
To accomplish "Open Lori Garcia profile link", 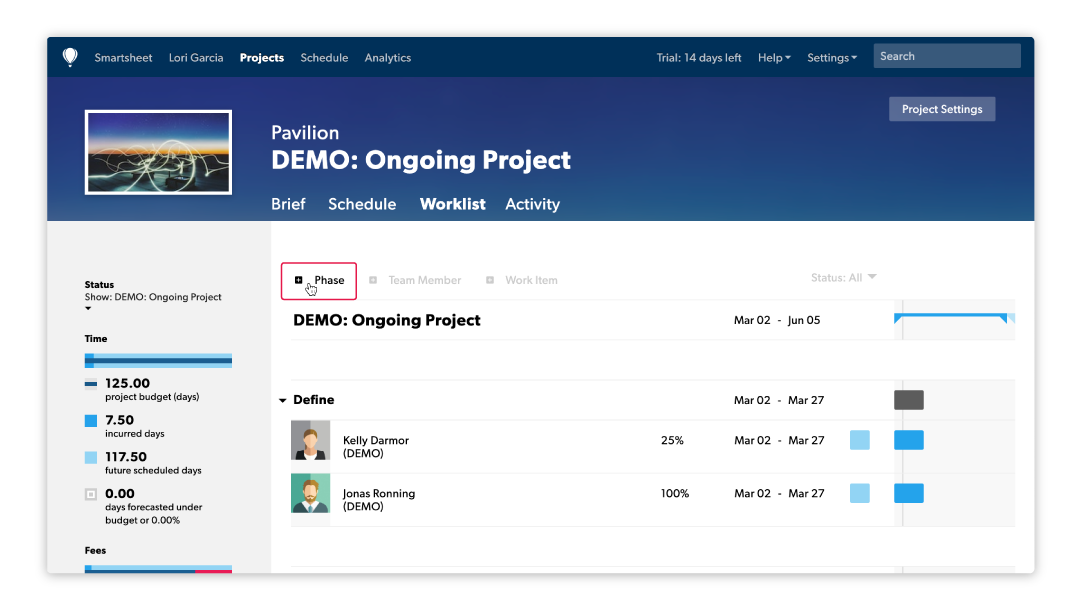I will pos(196,58).
